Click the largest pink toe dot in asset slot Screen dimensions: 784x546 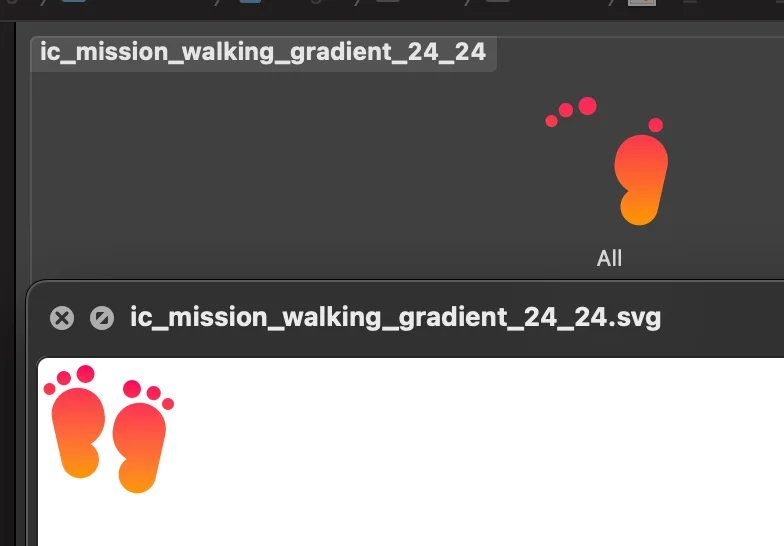pos(588,106)
